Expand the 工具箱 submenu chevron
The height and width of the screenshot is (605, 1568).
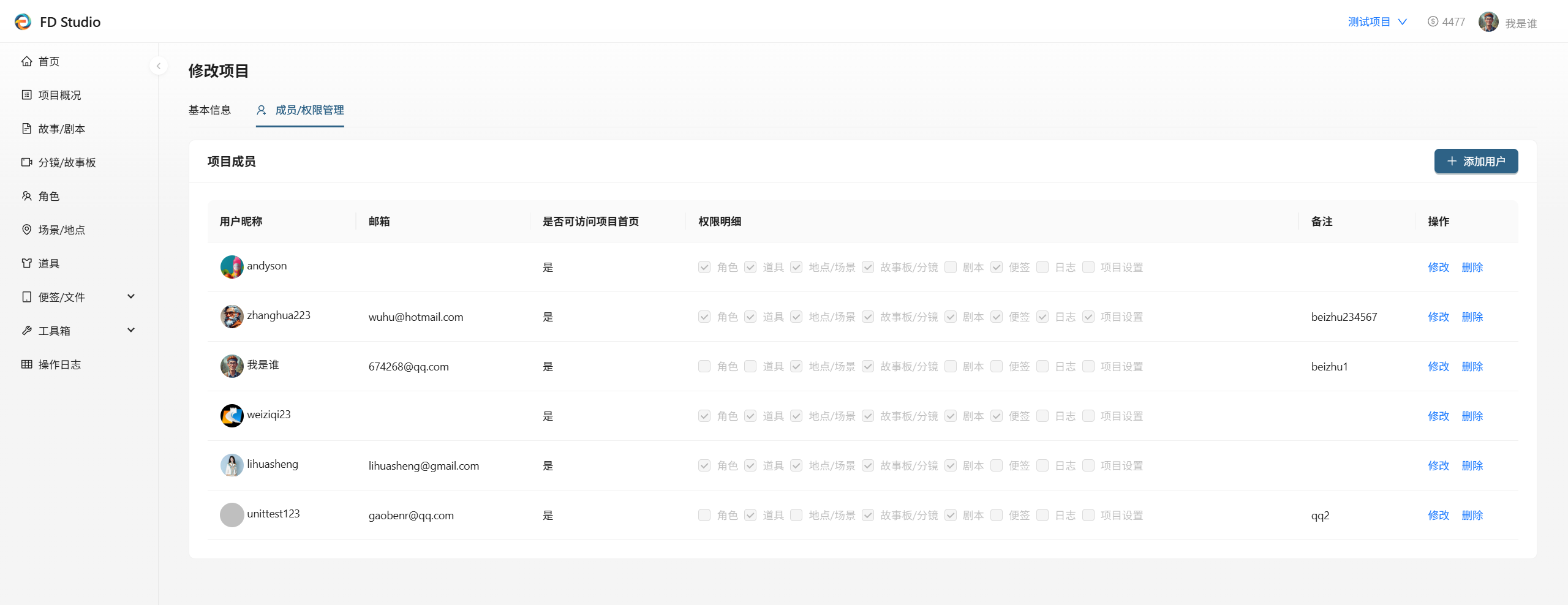coord(130,330)
